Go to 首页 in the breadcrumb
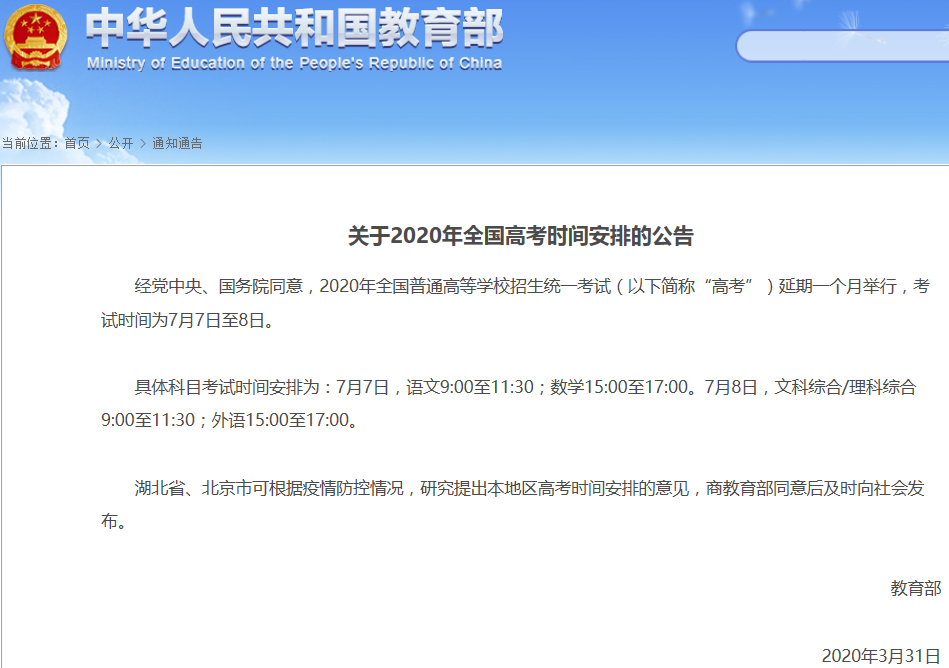 [77, 143]
